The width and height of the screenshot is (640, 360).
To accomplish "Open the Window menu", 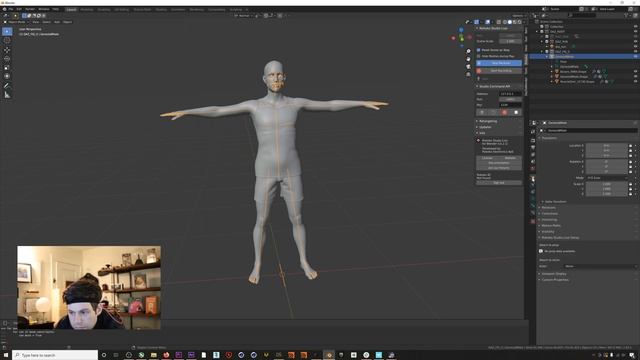I will coord(44,9).
